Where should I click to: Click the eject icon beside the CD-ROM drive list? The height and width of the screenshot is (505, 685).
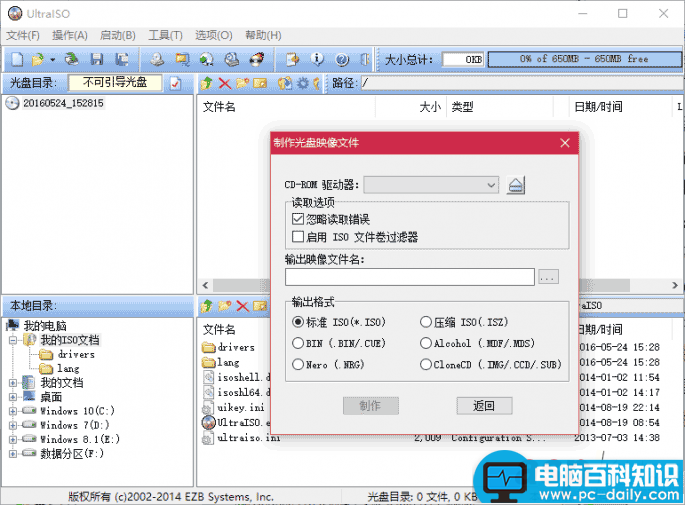coord(515,185)
